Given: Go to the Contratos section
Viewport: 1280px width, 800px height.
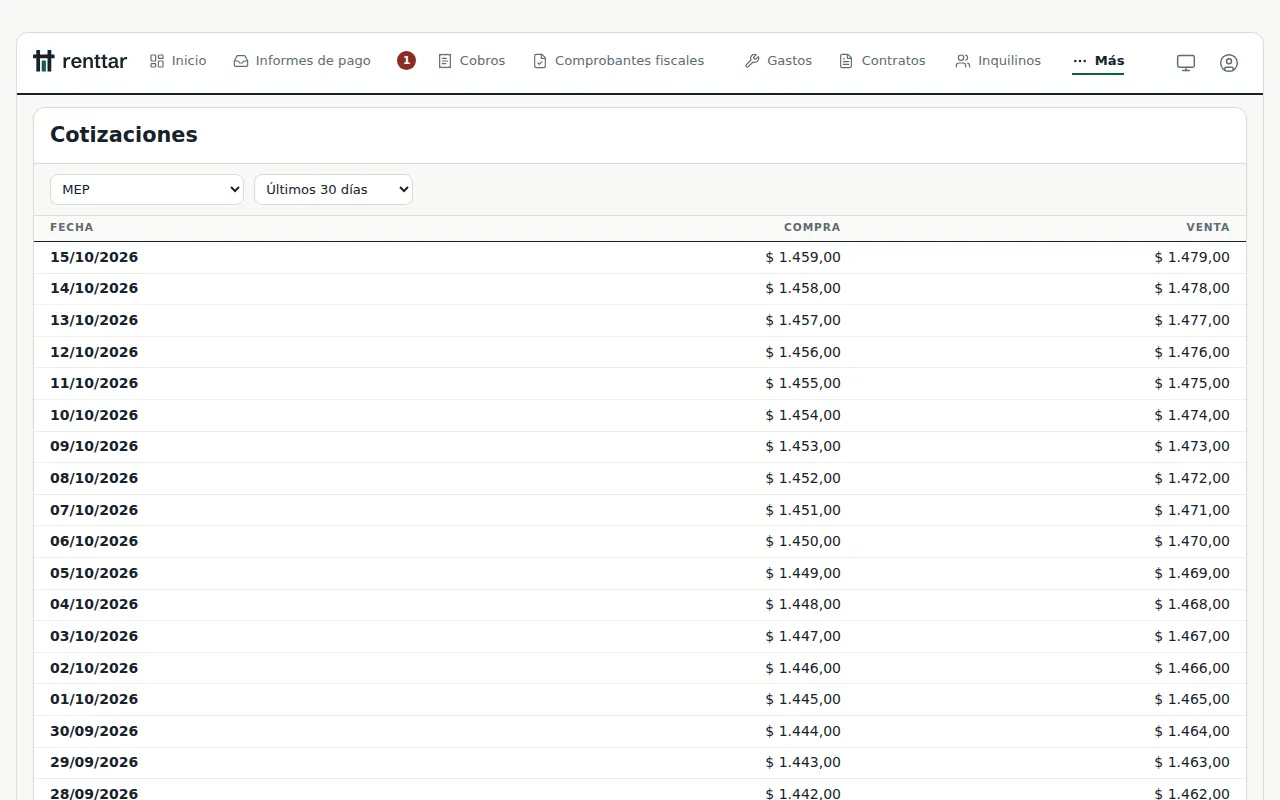Looking at the screenshot, I should pyautogui.click(x=883, y=61).
